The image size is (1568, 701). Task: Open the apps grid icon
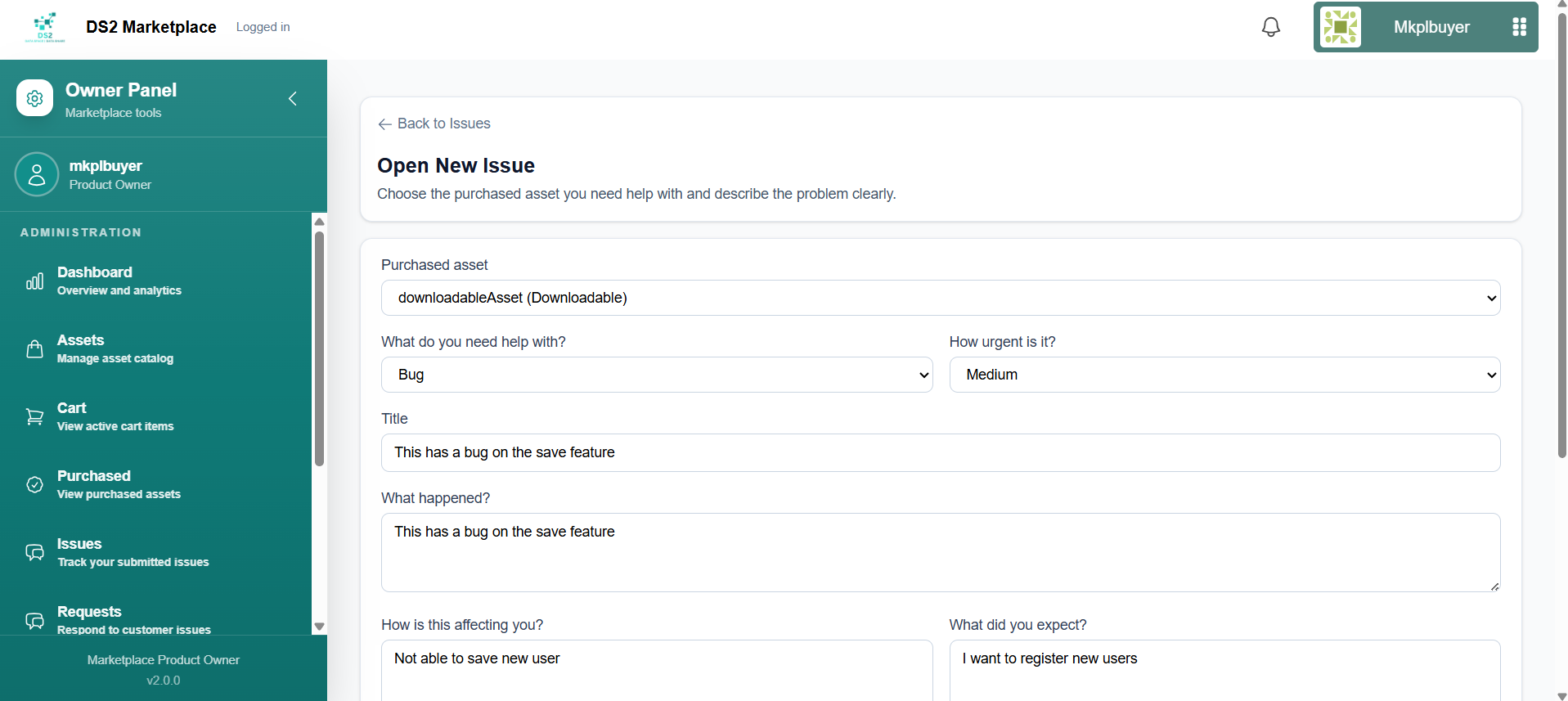(x=1519, y=27)
